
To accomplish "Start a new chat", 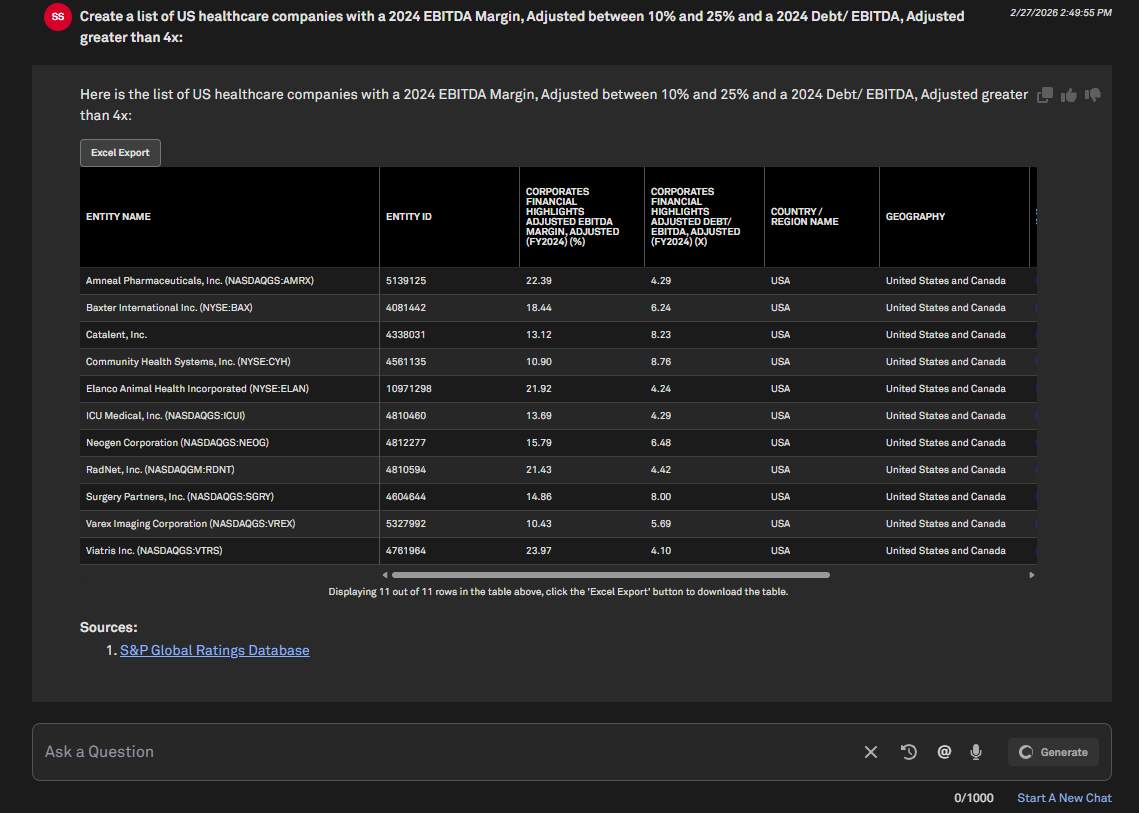I will point(1064,798).
